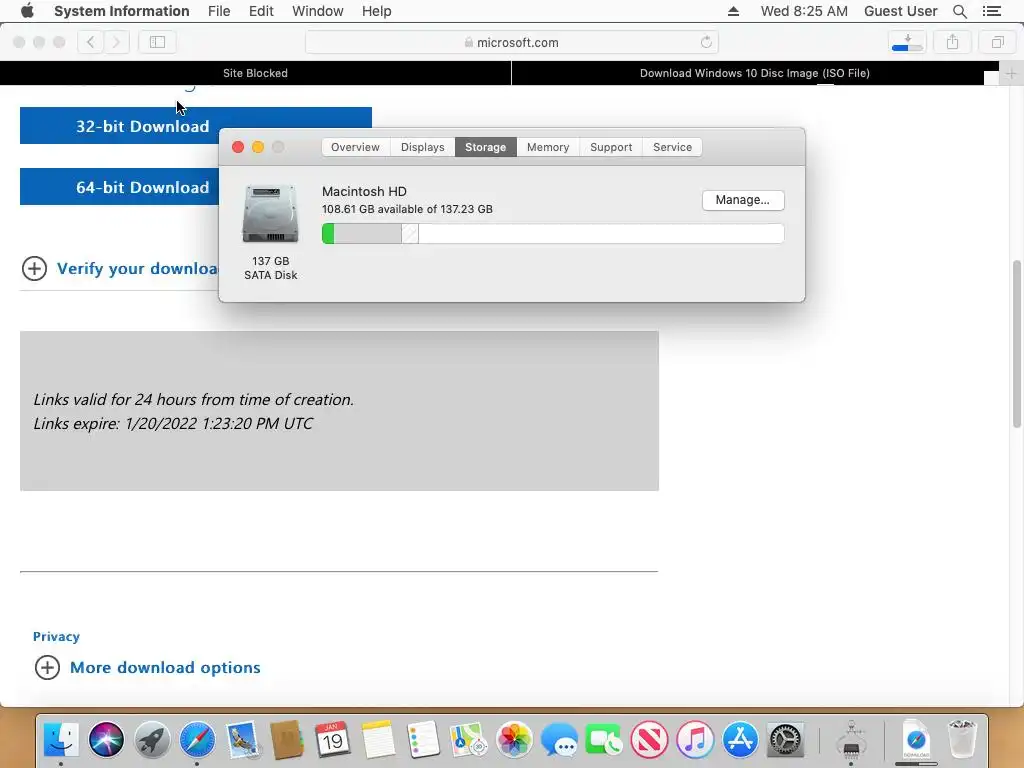Viewport: 1024px width, 768px height.
Task: Open Finder from the Dock
Action: tap(61, 740)
